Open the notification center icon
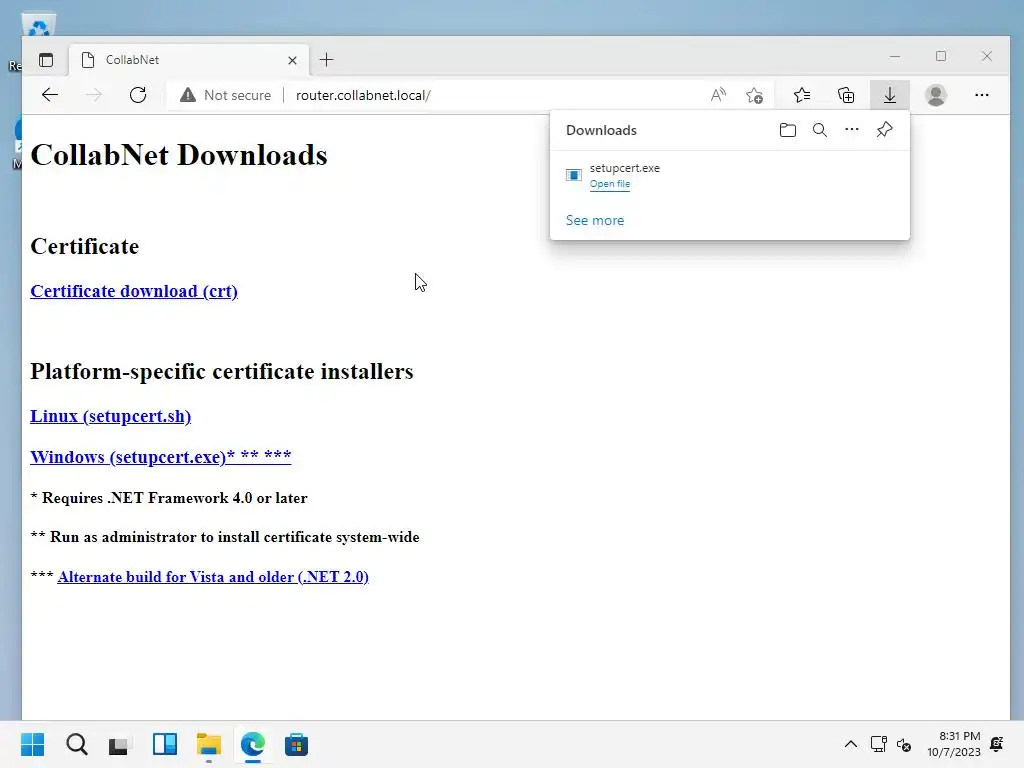The height and width of the screenshot is (768, 1024). pos(997,744)
